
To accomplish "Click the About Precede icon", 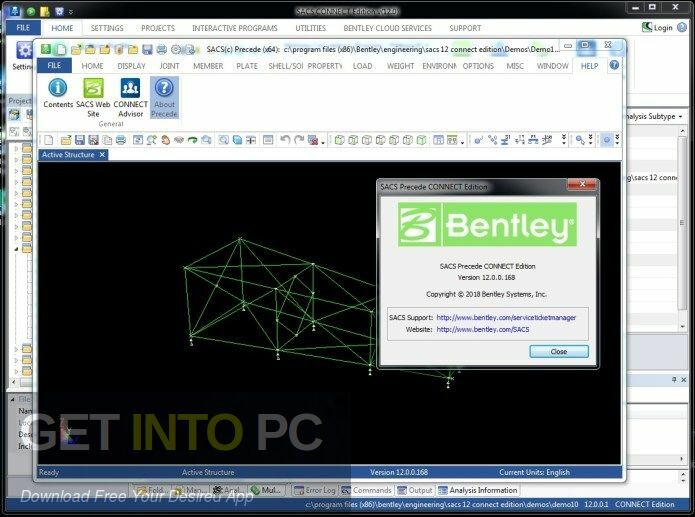I will [164, 98].
